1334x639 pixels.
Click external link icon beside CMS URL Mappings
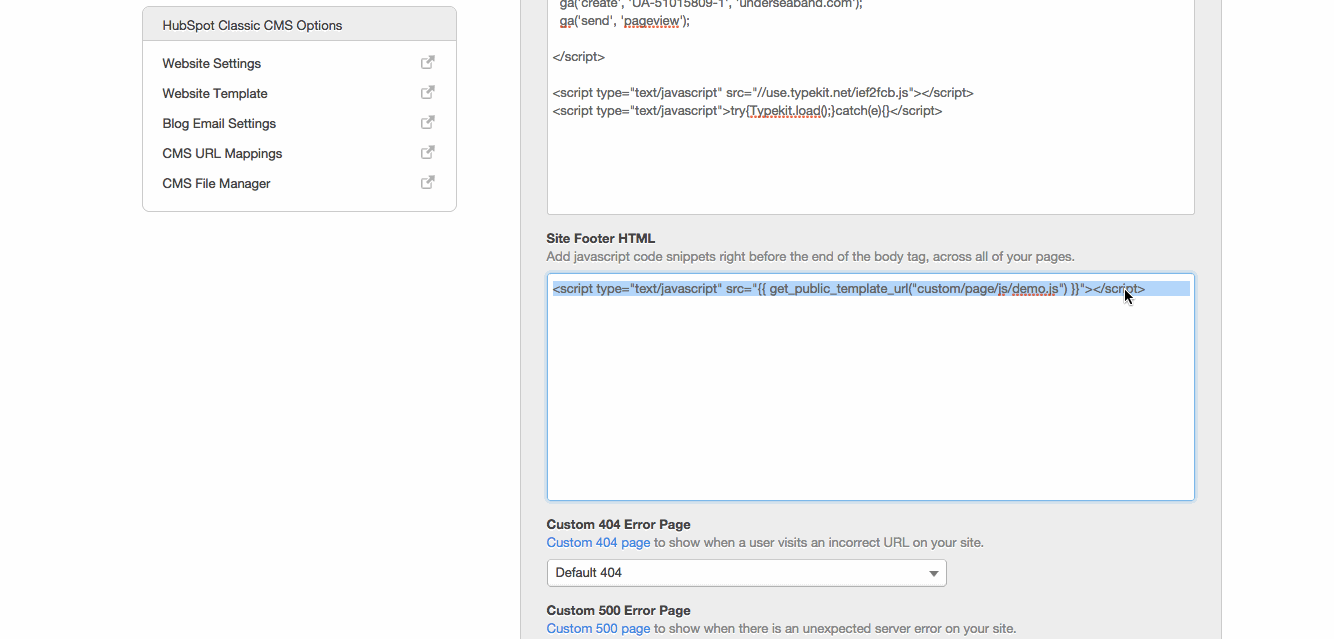427,153
